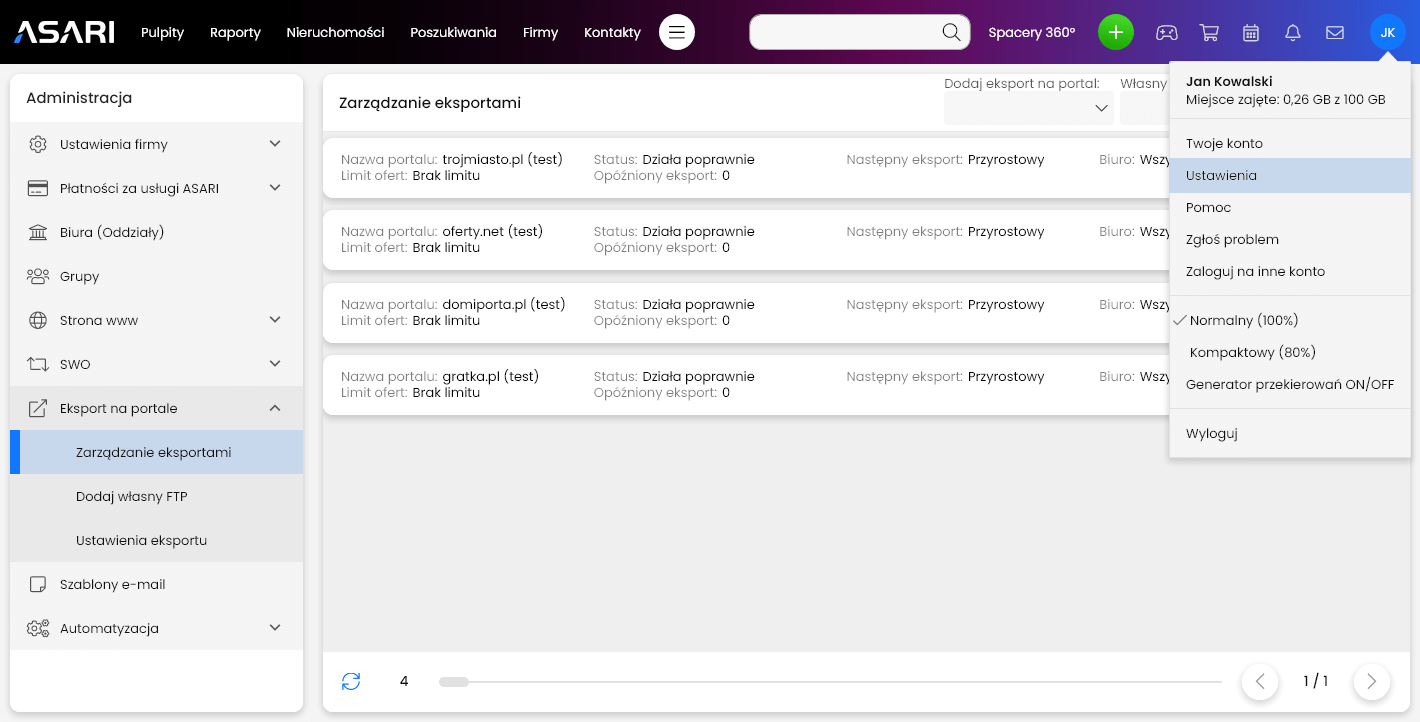This screenshot has height=722, width=1420.
Task: Open Nieruchomości in top navigation
Action: 335,32
